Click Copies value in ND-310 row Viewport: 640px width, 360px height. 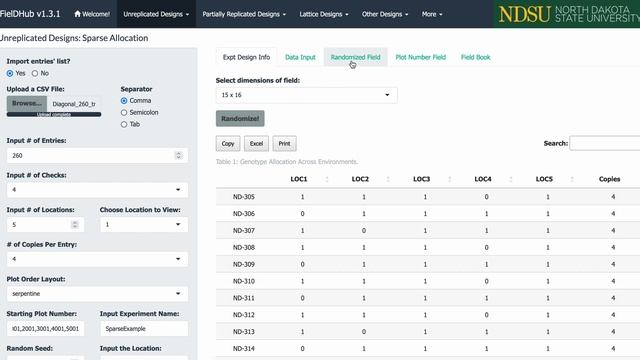tap(613, 281)
